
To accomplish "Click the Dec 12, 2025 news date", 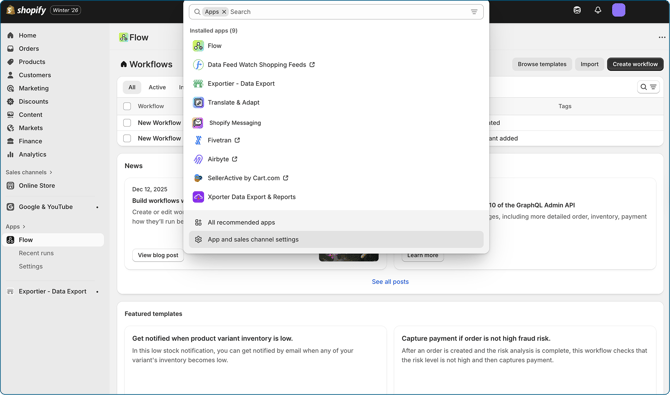I will [x=150, y=189].
